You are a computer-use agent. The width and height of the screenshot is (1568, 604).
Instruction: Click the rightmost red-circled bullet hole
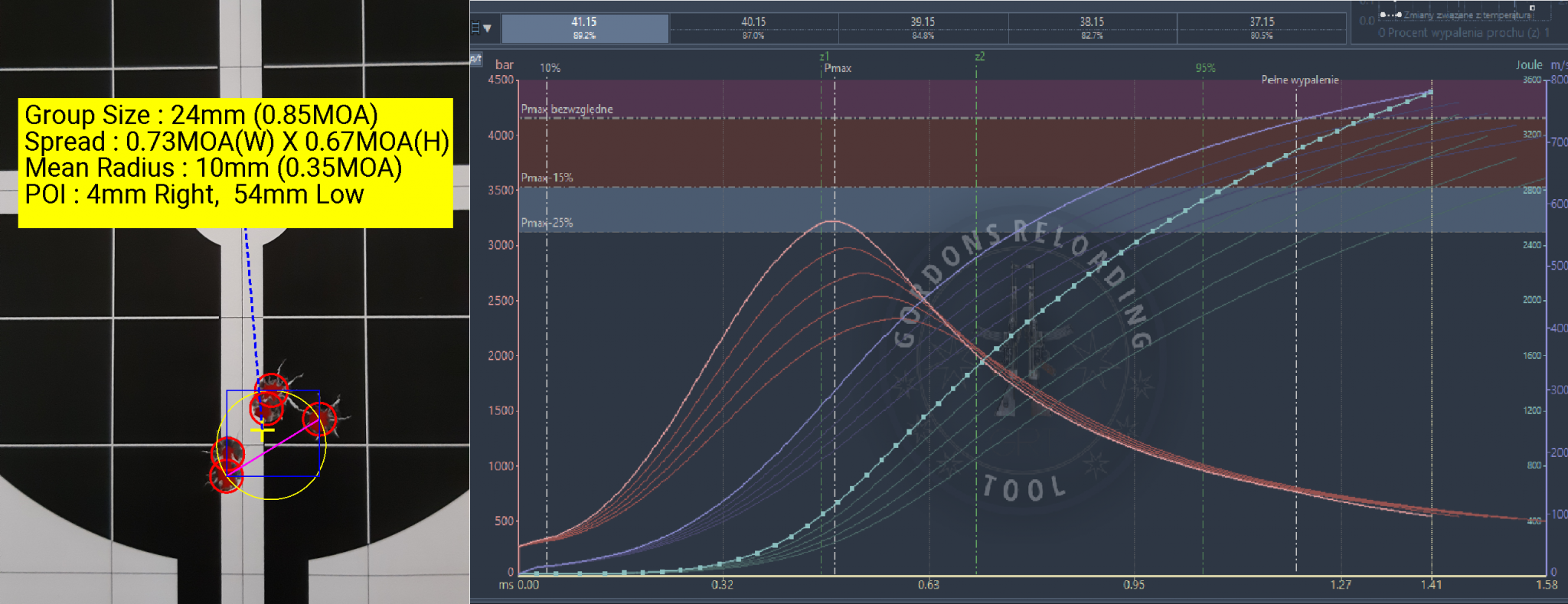(x=319, y=419)
